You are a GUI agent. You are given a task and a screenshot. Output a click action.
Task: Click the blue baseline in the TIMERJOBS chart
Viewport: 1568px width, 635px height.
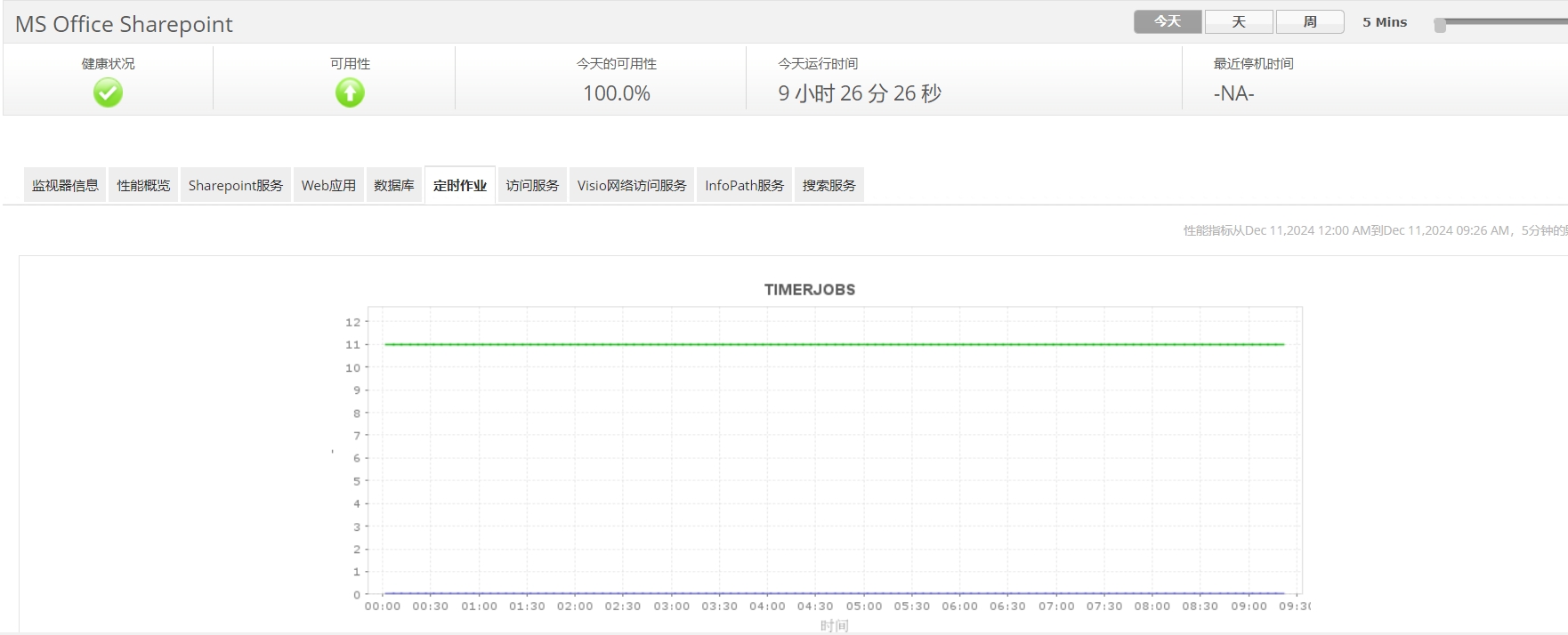point(834,593)
